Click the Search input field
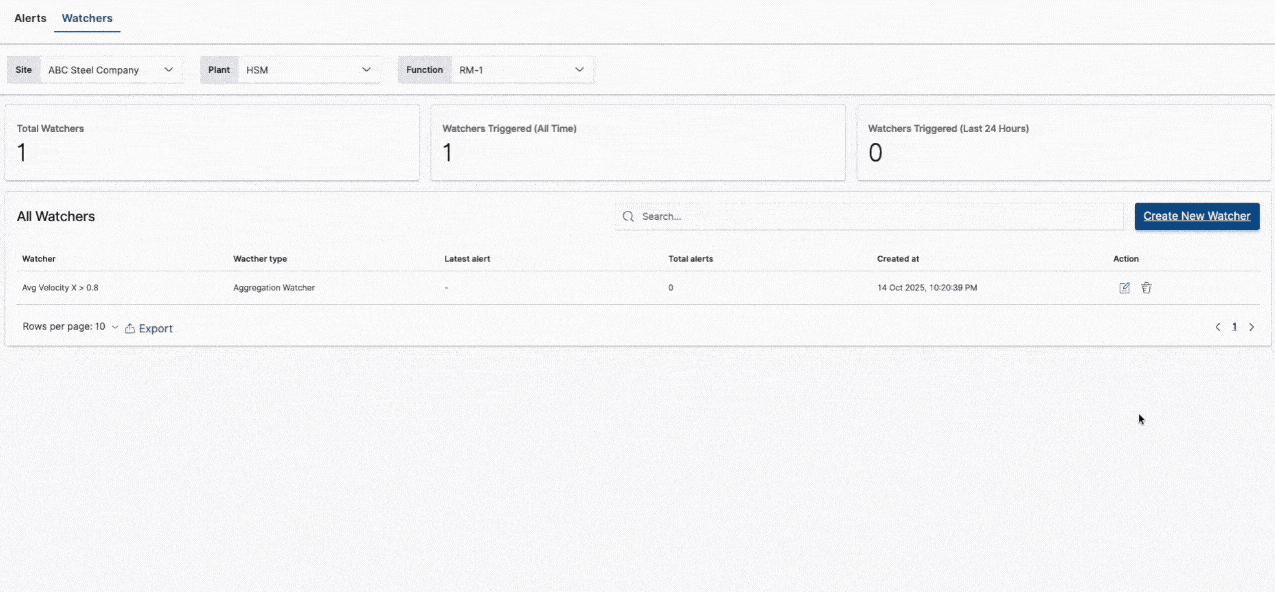Image resolution: width=1275 pixels, height=592 pixels. click(x=800, y=215)
